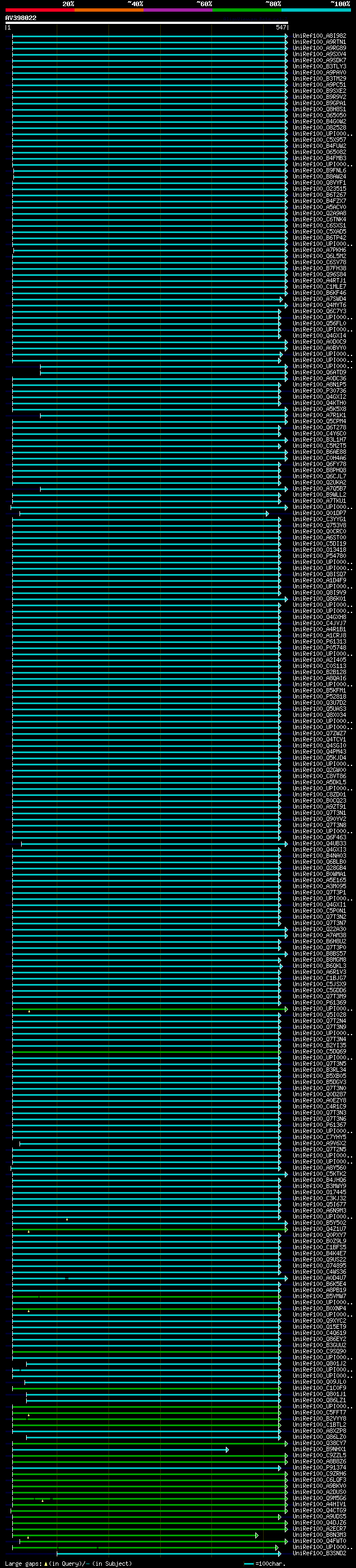
Task: Open hit UniRef100_A1CRJ8
Action: click(319, 635)
